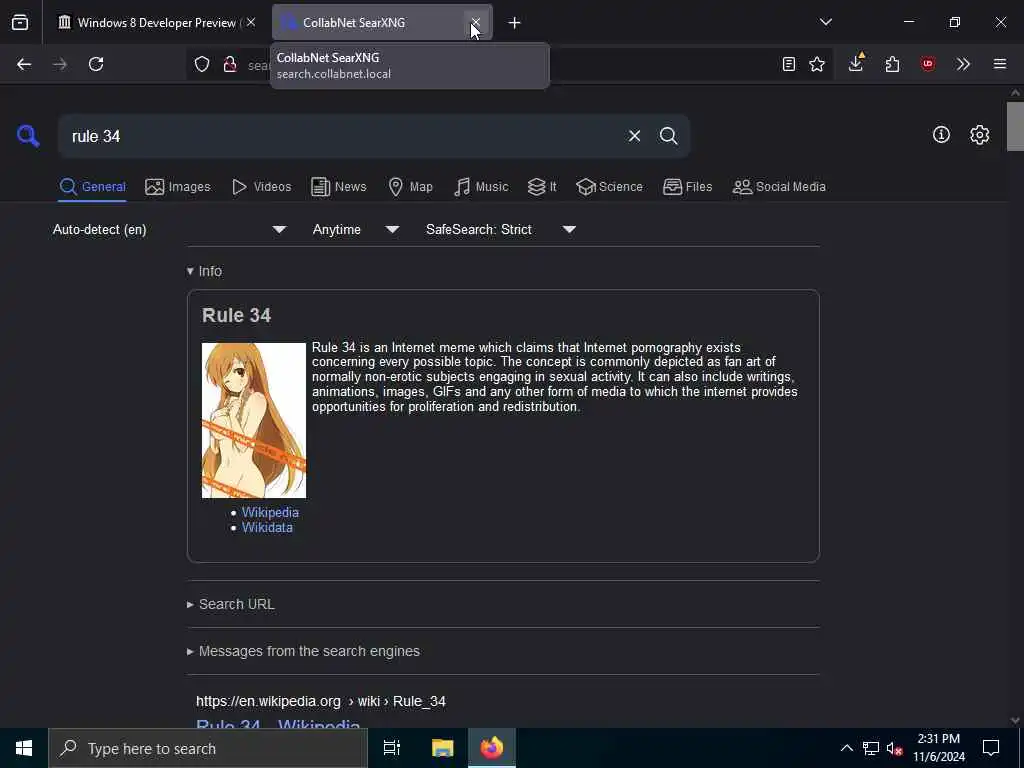Select the News search category
The height and width of the screenshot is (768, 1024).
point(338,187)
